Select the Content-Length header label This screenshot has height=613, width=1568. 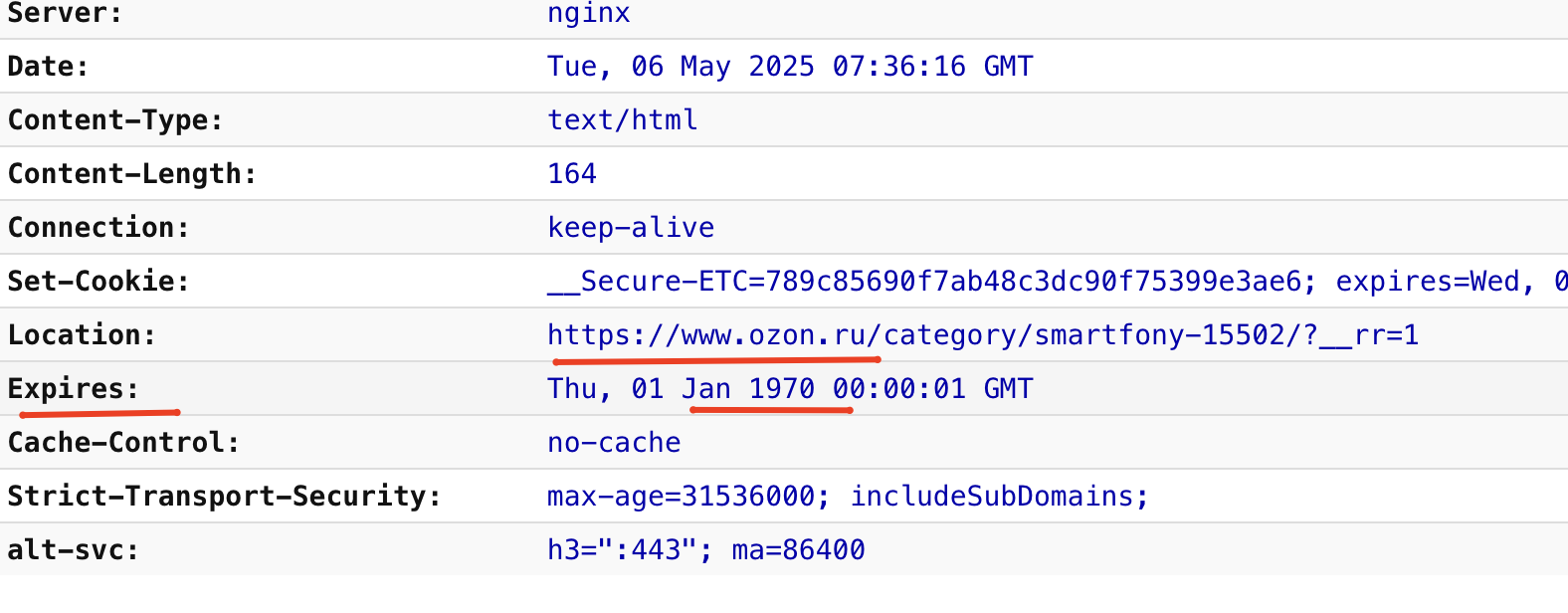(132, 174)
